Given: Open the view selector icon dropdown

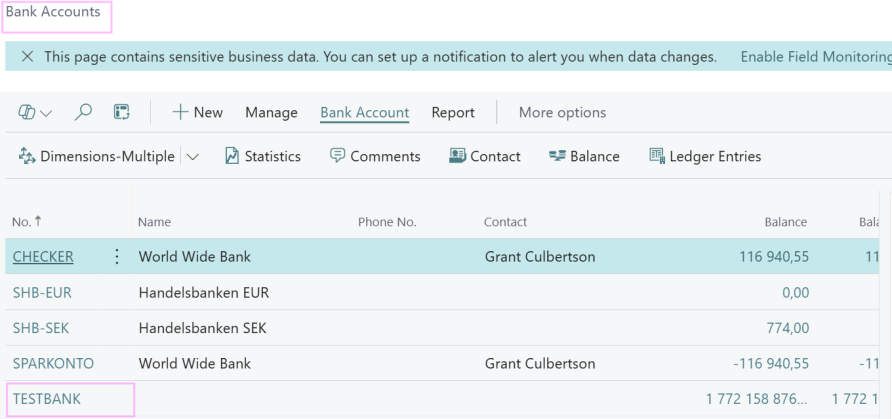Looking at the screenshot, I should click(x=35, y=113).
